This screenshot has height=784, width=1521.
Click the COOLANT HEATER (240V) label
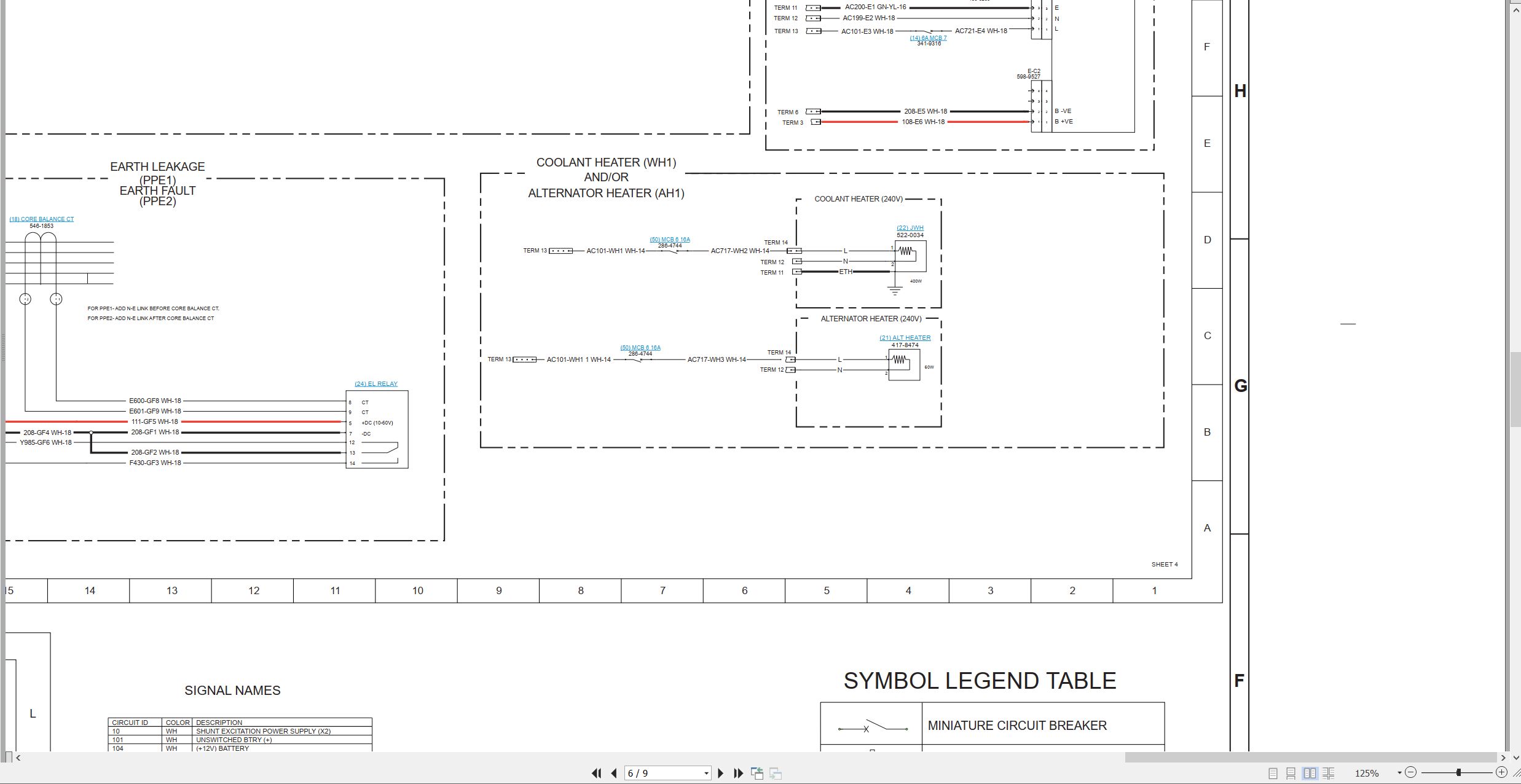pyautogui.click(x=859, y=199)
